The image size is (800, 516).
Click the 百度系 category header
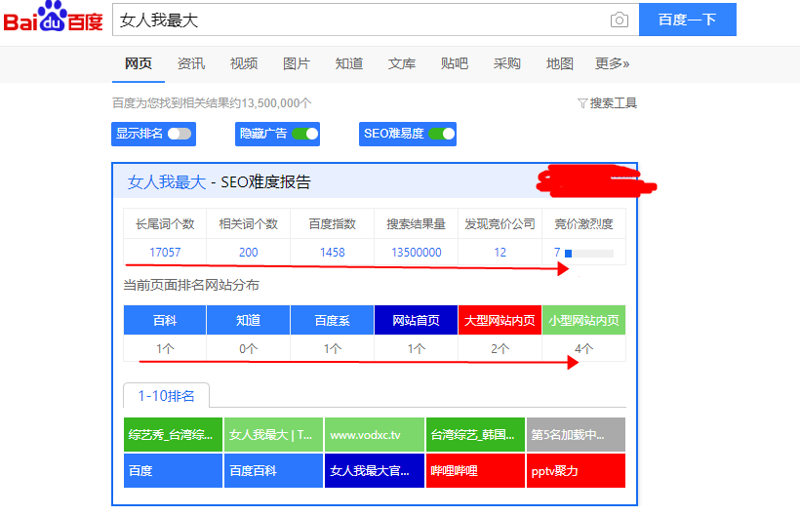click(332, 320)
